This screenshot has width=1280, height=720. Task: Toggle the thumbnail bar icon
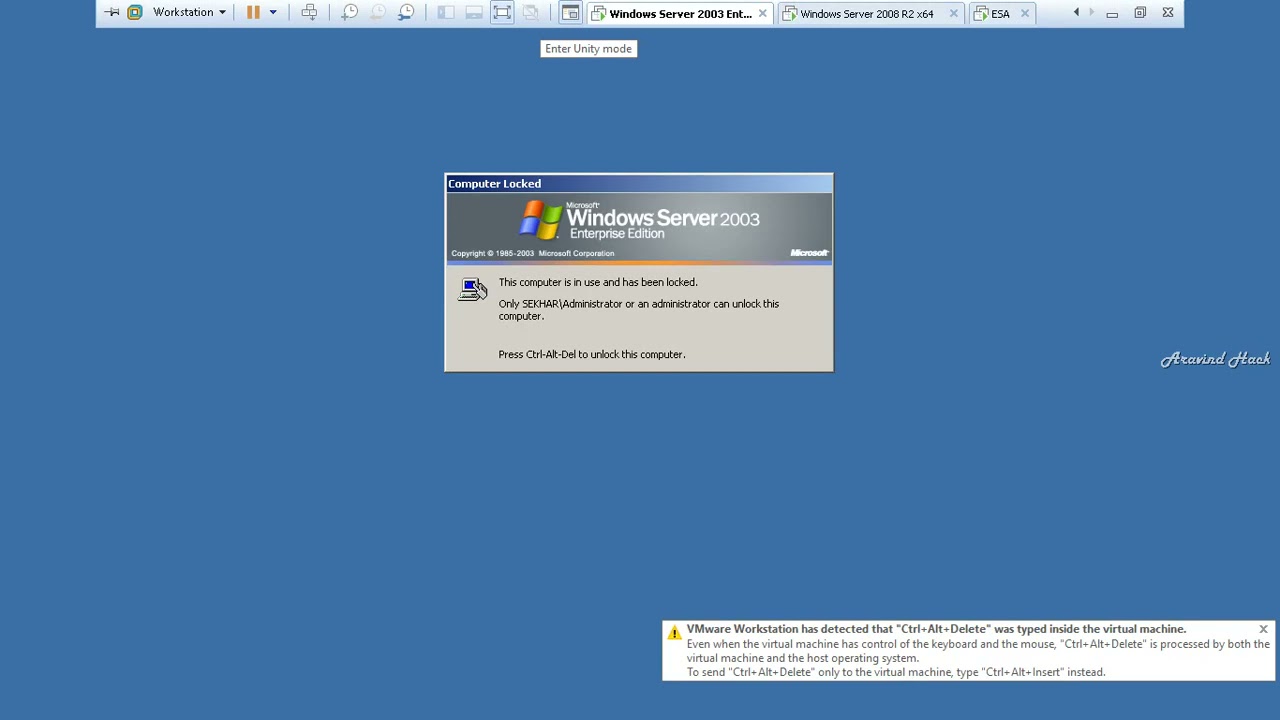pos(474,13)
